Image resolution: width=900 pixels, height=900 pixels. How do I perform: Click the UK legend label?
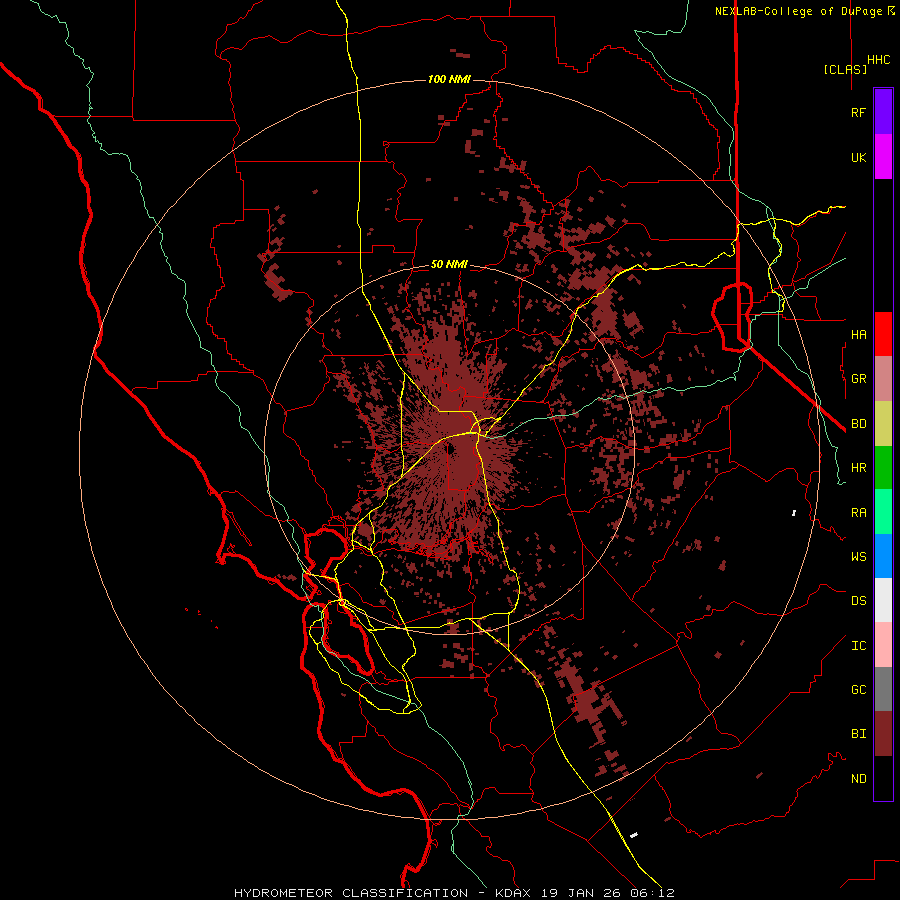858,157
